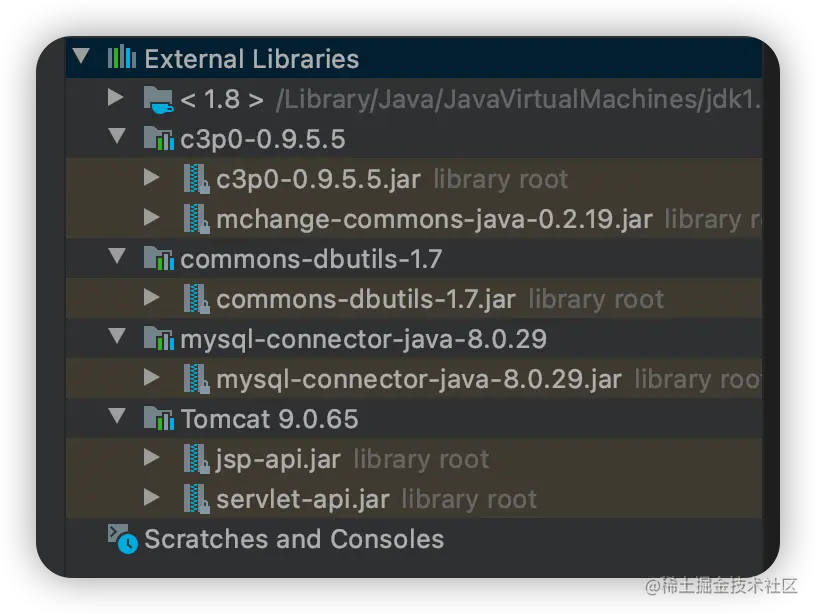The width and height of the screenshot is (816, 614).
Task: Collapse the External Libraries node
Action: 82,57
